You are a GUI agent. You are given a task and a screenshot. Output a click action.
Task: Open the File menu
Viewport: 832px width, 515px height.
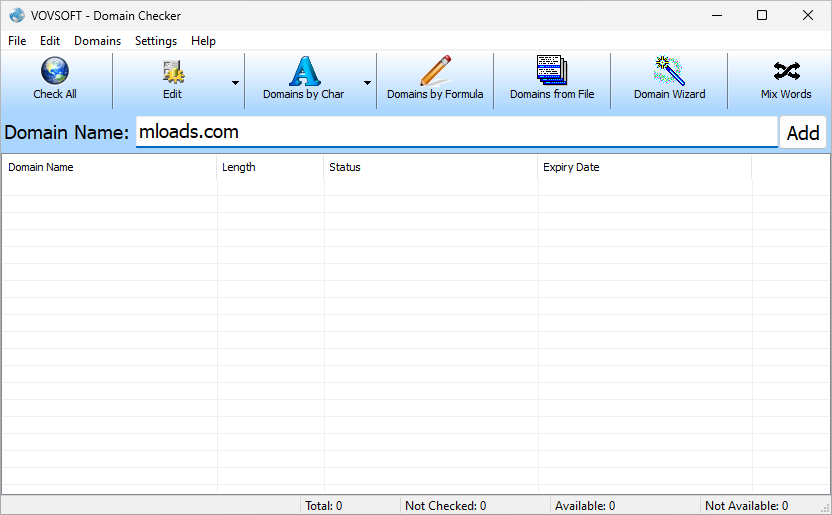click(x=17, y=41)
